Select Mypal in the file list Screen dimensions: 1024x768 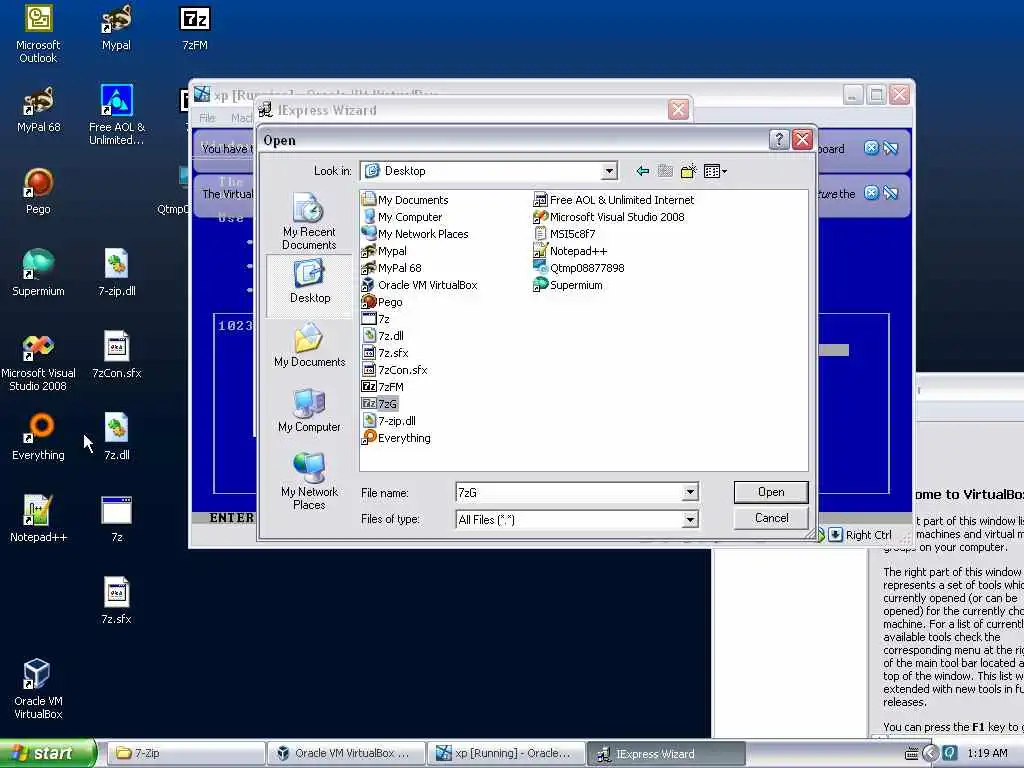tap(385, 251)
